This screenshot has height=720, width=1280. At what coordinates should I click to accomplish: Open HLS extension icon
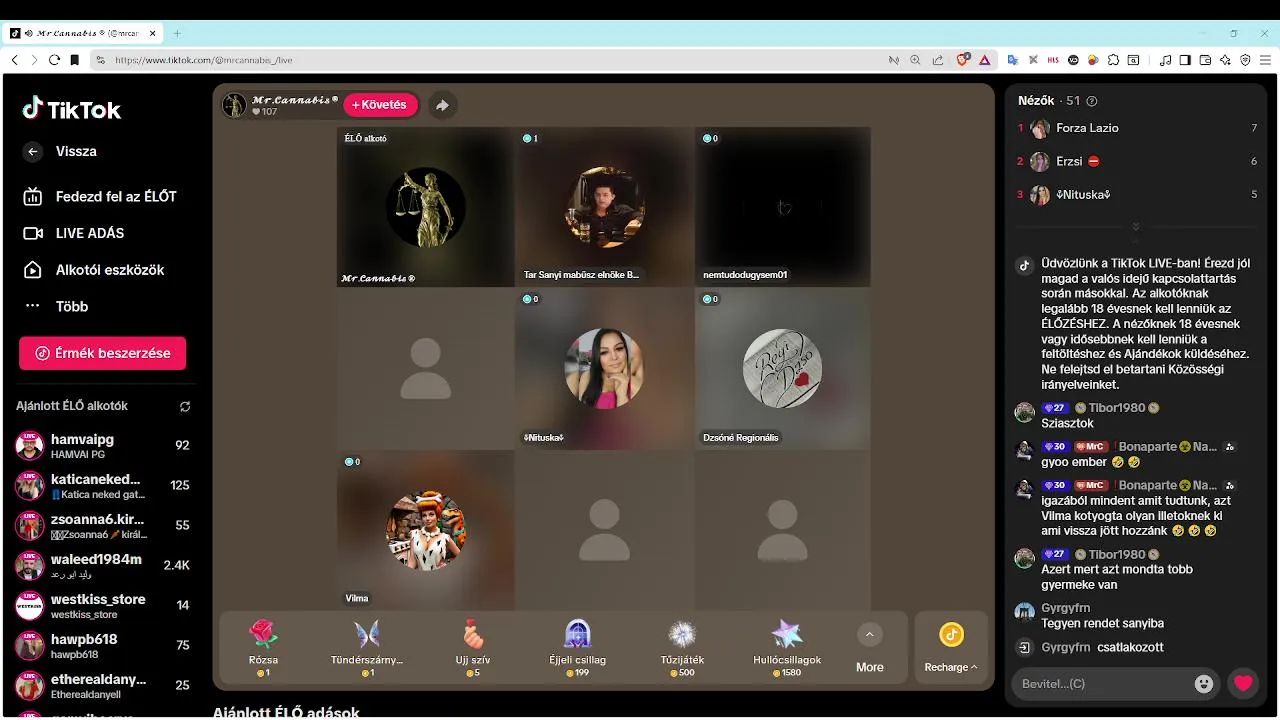1053,60
